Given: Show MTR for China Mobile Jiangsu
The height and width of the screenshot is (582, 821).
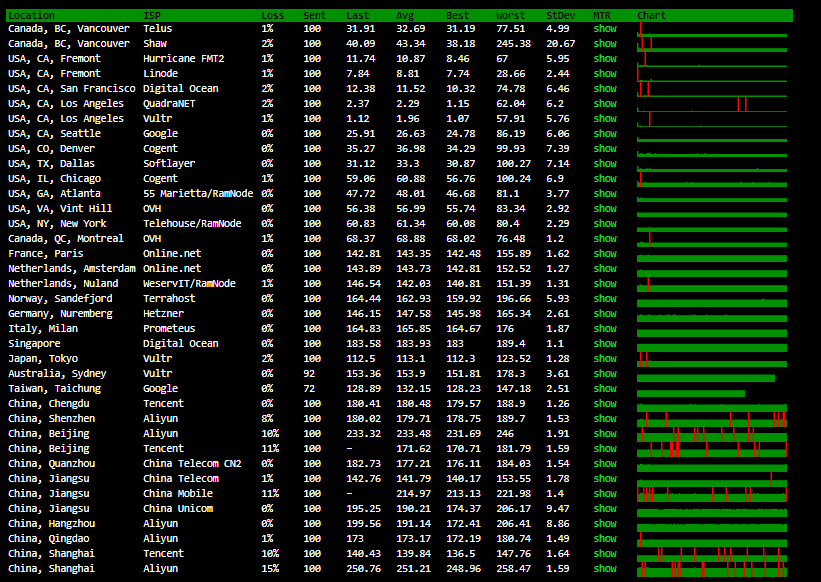Looking at the screenshot, I should click(605, 494).
